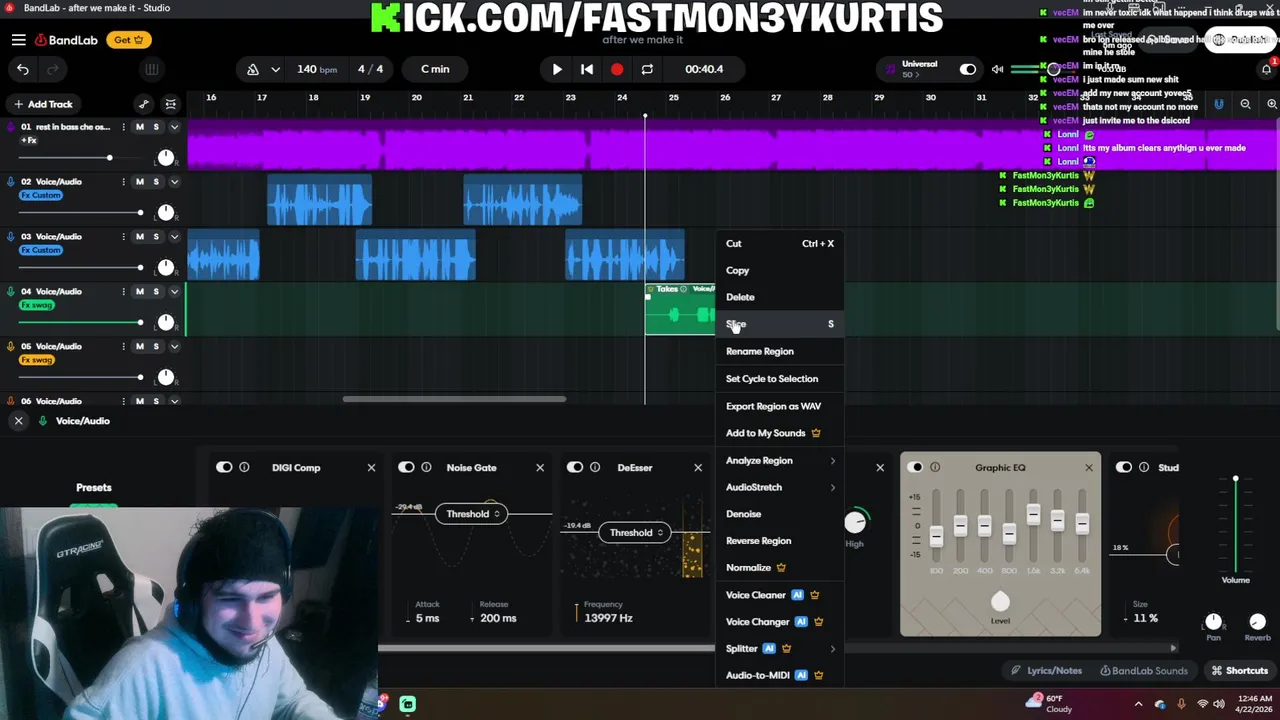Viewport: 1280px width, 720px height.
Task: Click the automation curve icon near Add Track
Action: pyautogui.click(x=144, y=104)
